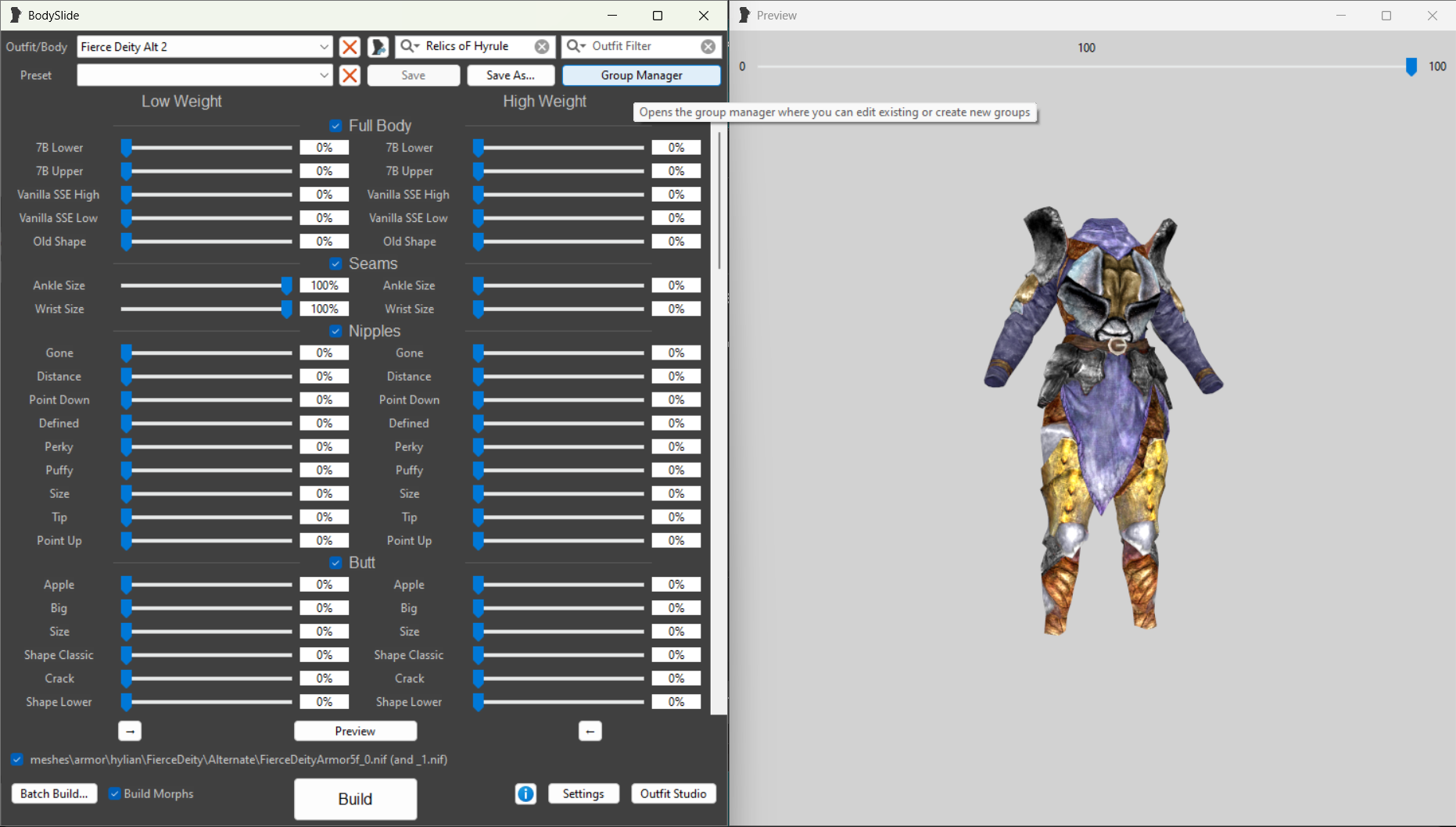Copy low weight values to high weight arrow
The image size is (1456, 827).
(130, 731)
